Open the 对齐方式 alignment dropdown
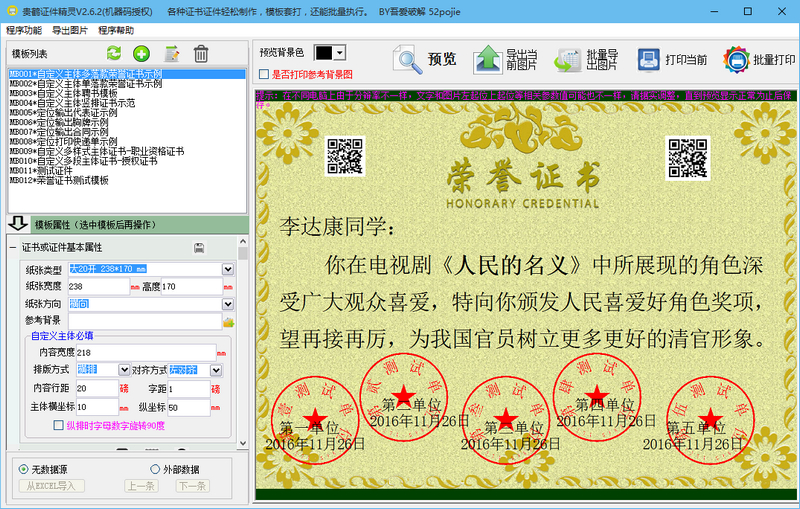800x509 pixels. (216, 370)
